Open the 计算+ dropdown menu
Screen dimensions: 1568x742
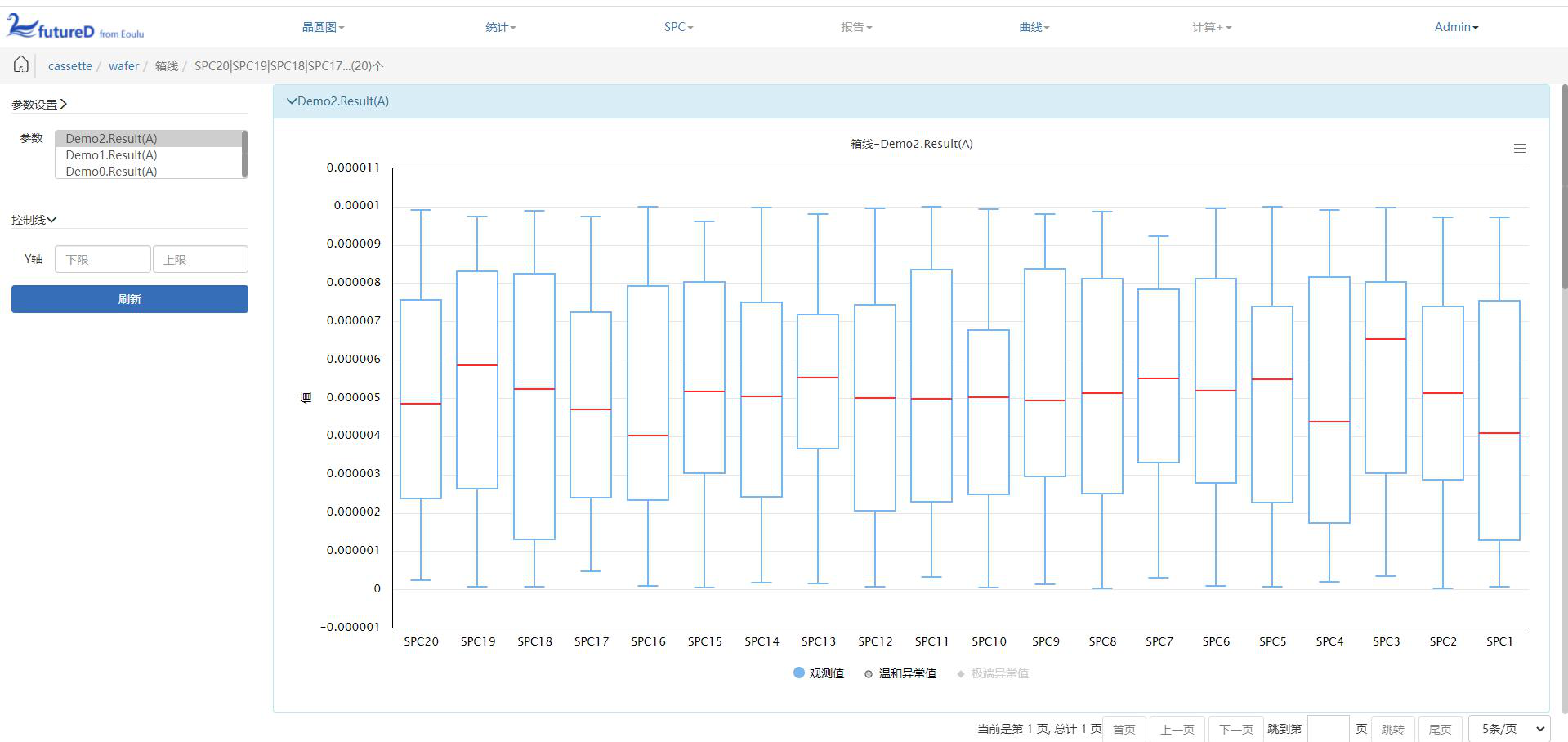(x=1212, y=27)
